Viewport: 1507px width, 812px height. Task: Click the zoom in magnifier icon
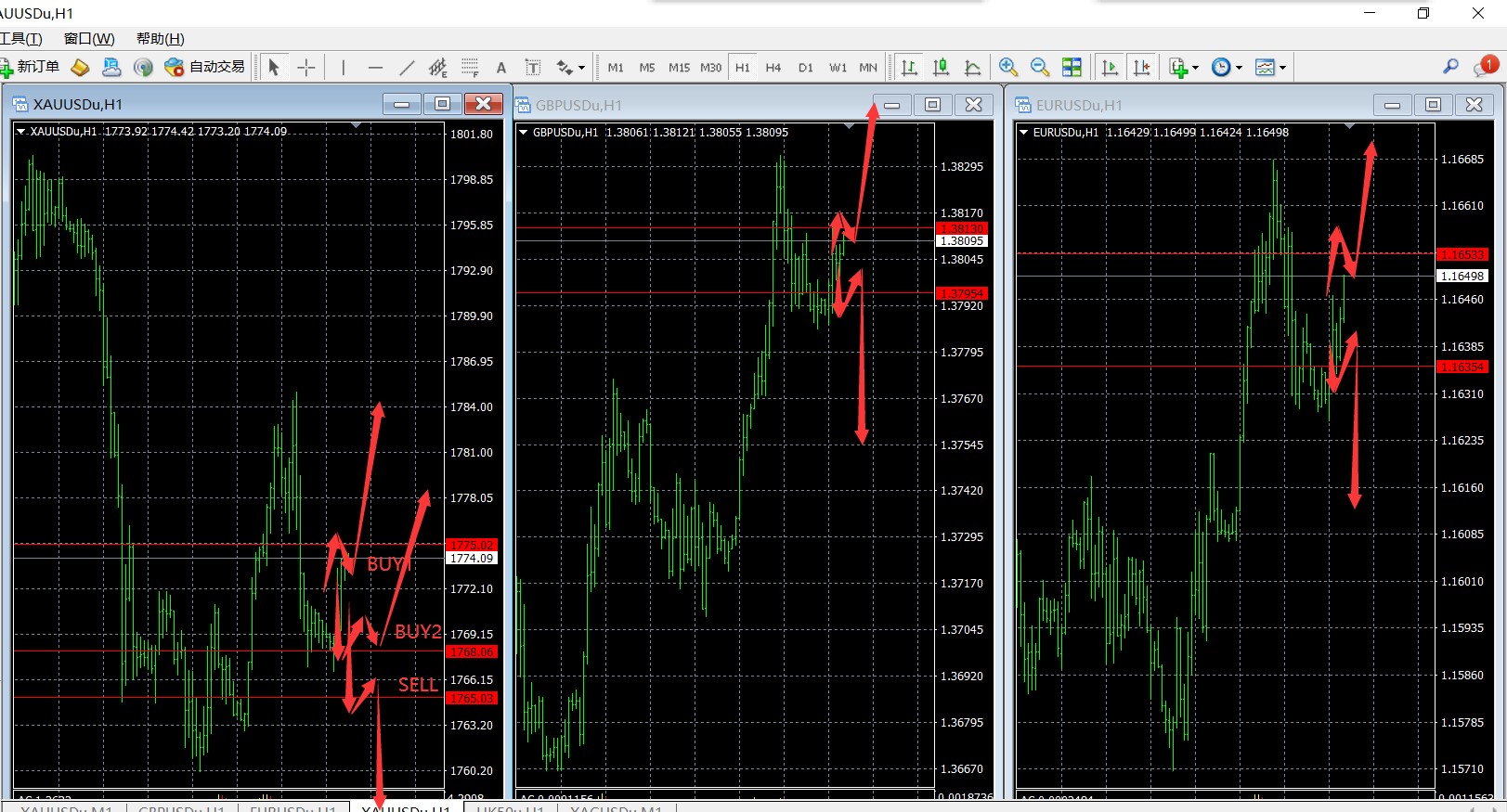click(1008, 67)
